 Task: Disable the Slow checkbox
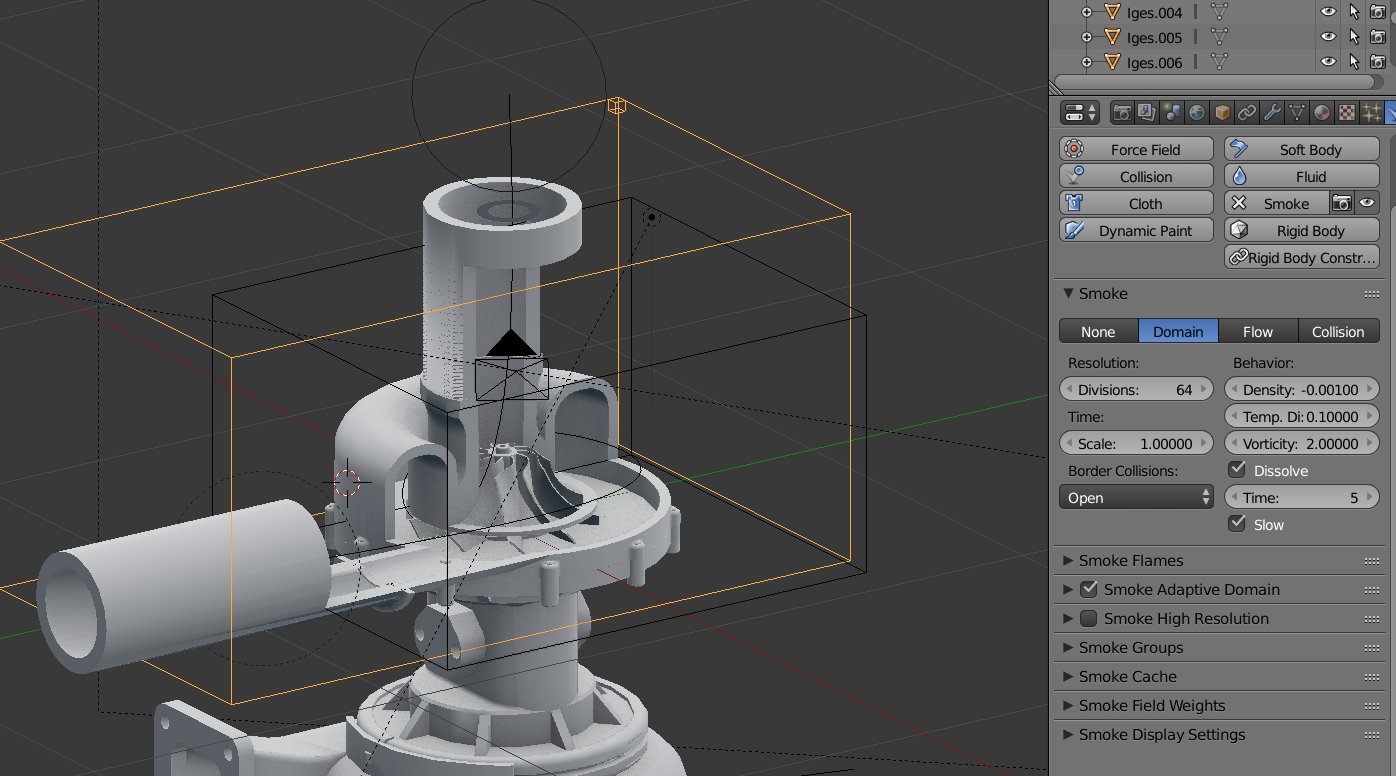click(1237, 523)
